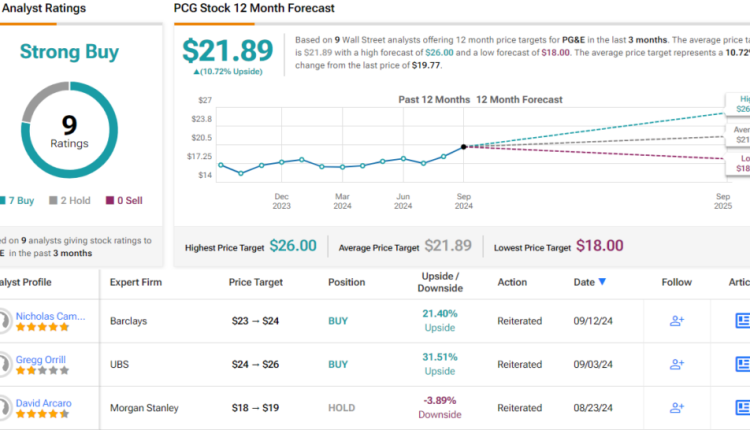Image resolution: width=750 pixels, height=430 pixels.
Task: Click Nicholas Campanella's profile avatar
Action: [x=5, y=320]
